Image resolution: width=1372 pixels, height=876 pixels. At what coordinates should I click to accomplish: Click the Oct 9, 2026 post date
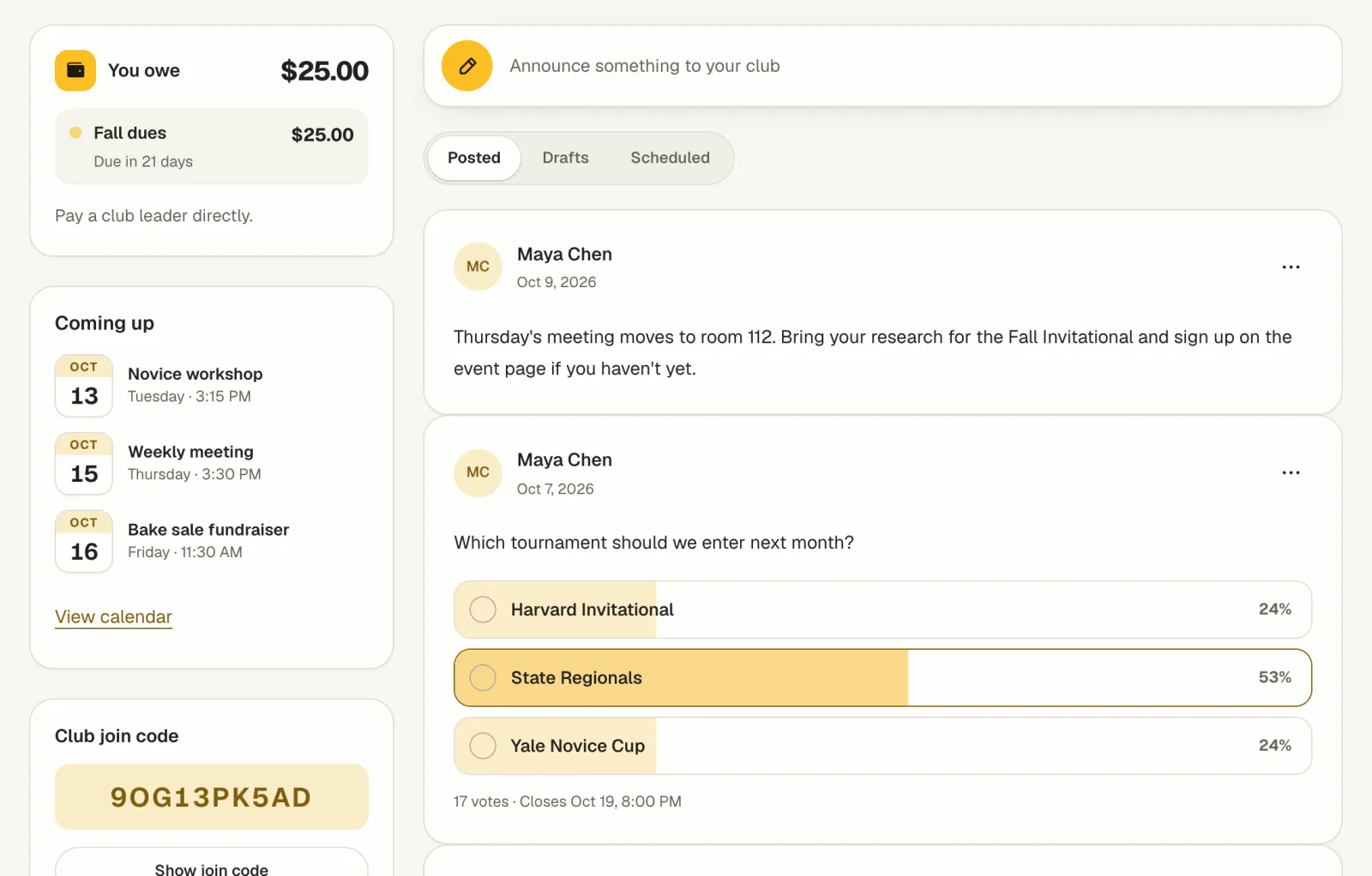coord(557,282)
